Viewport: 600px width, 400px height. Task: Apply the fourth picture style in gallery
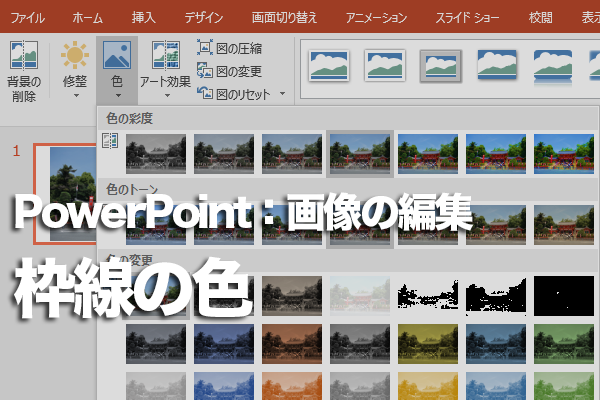click(497, 64)
